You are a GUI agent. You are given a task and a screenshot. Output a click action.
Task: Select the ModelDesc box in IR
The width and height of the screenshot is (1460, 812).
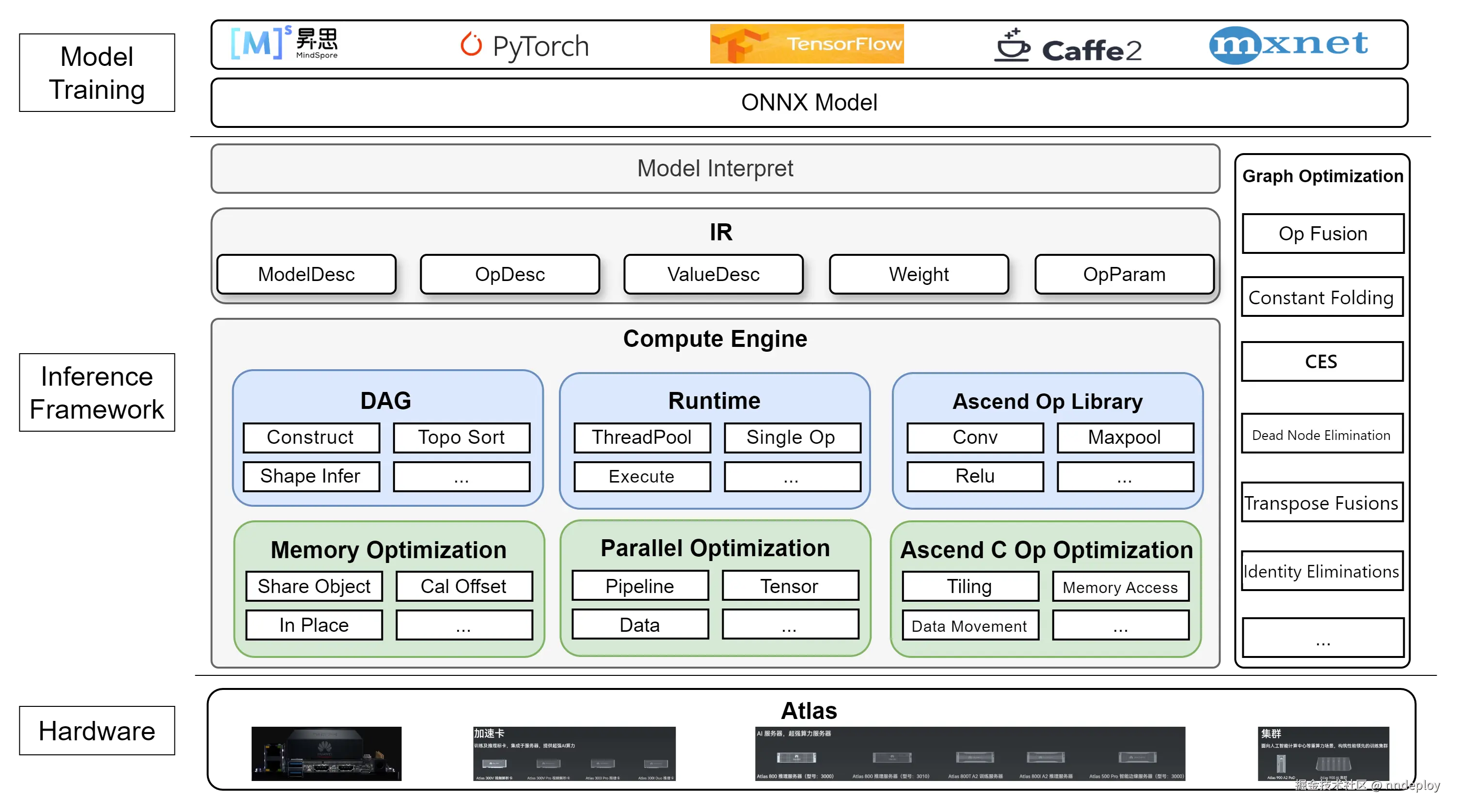[306, 274]
